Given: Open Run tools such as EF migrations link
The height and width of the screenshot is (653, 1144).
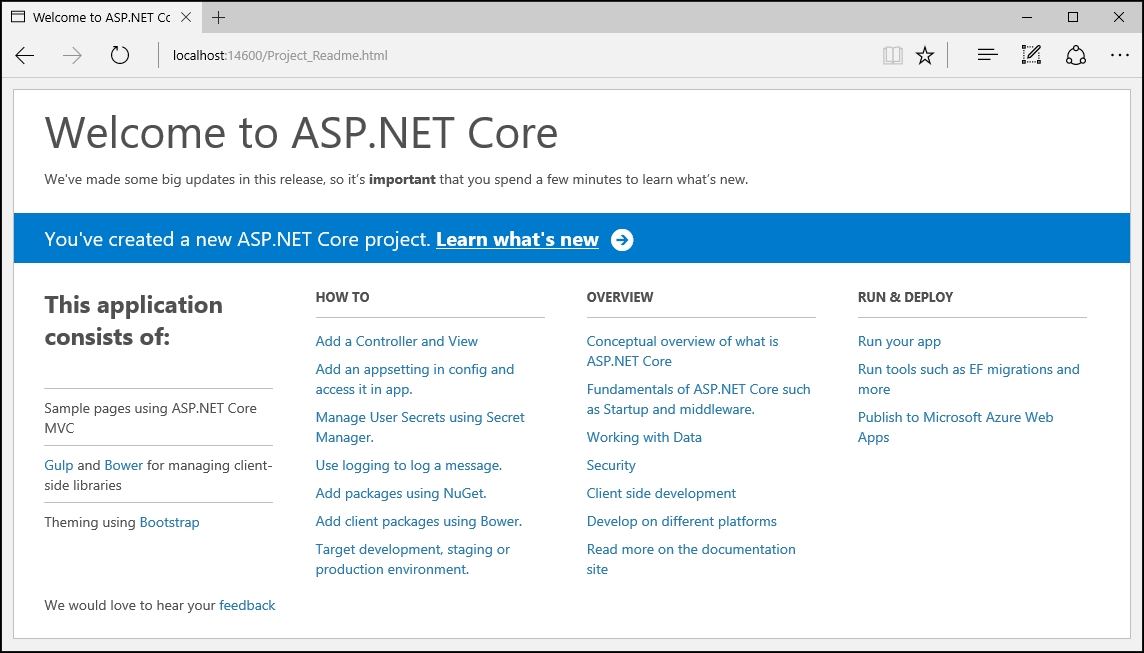Looking at the screenshot, I should 968,379.
